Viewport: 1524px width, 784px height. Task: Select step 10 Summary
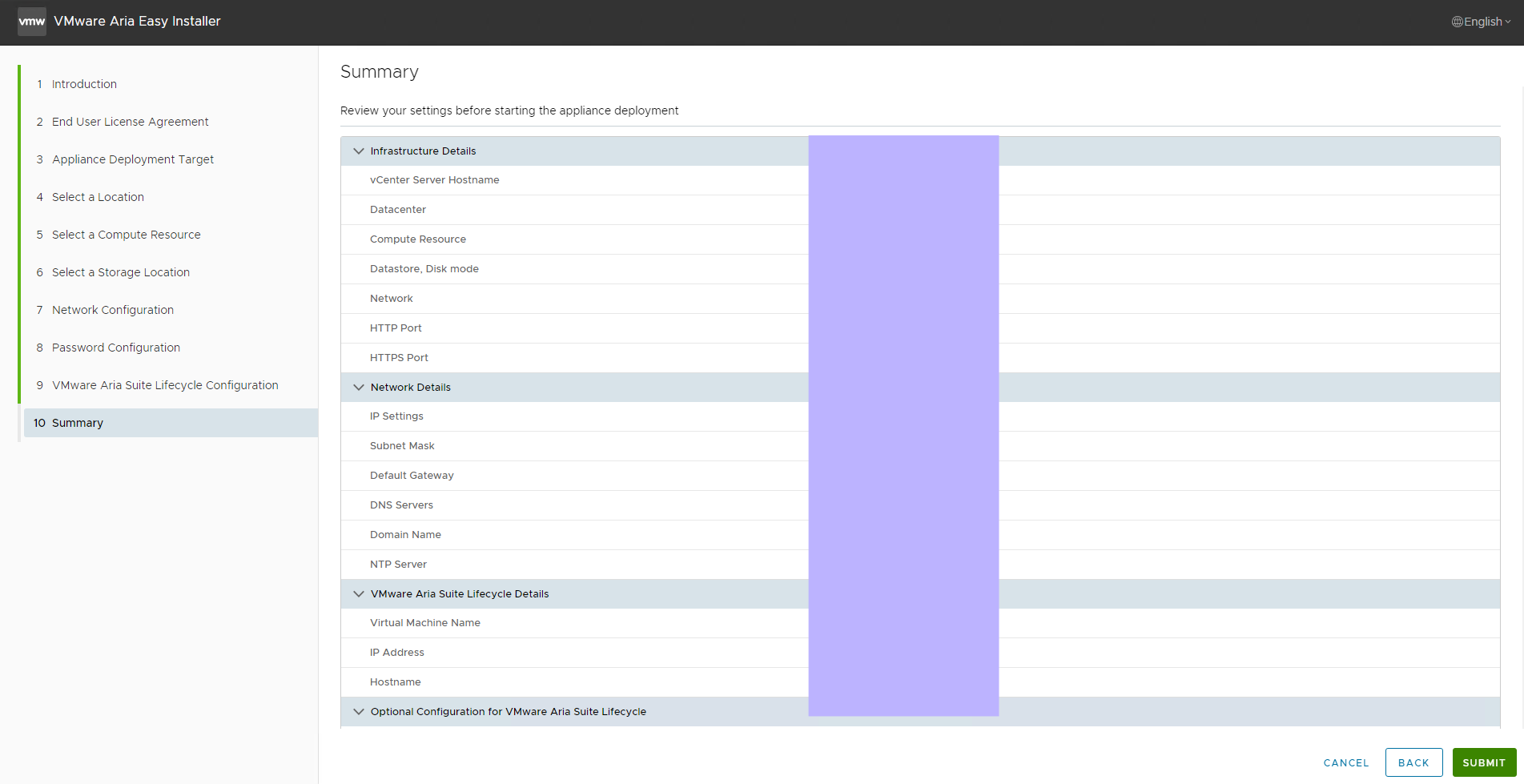(171, 423)
